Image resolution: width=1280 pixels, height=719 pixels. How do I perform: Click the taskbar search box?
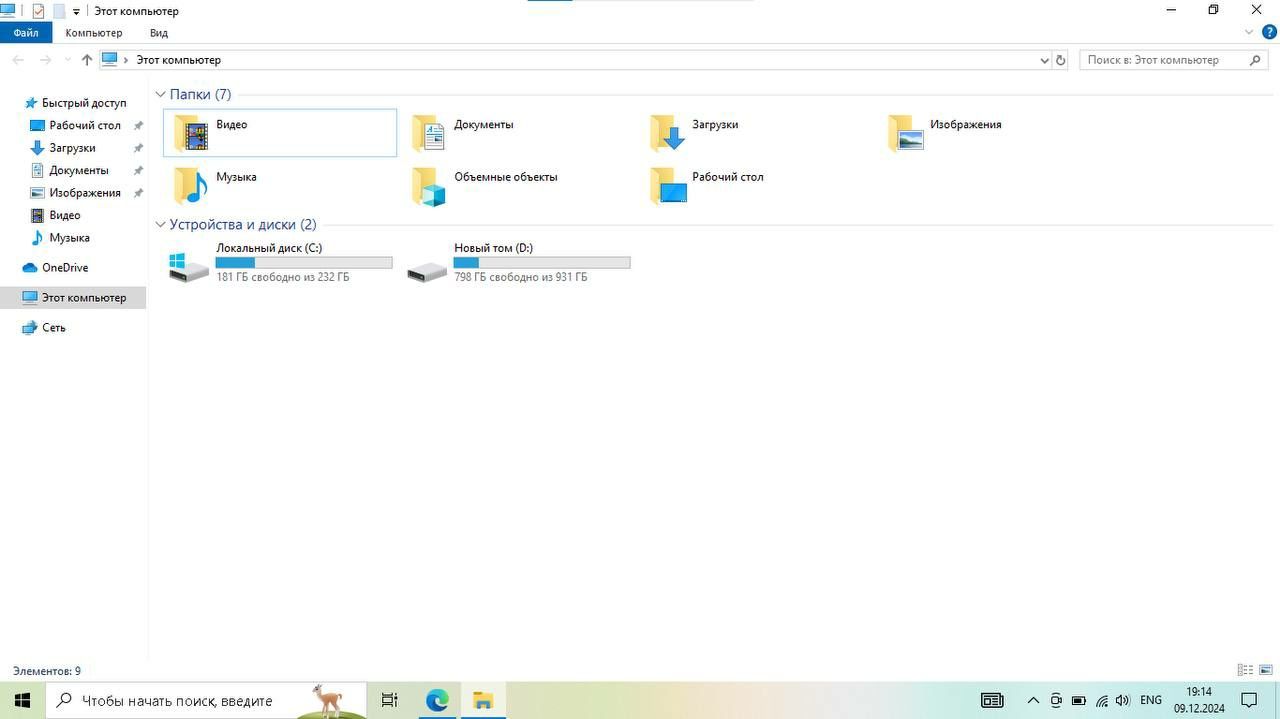pyautogui.click(x=207, y=700)
